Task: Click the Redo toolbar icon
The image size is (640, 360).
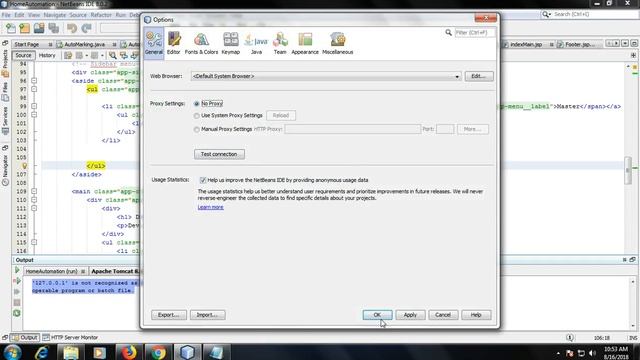Action: pyautogui.click(x=87, y=28)
